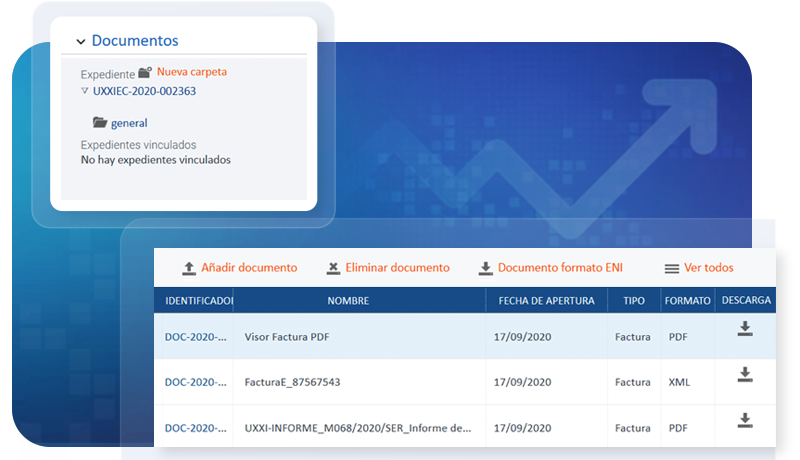This screenshot has width=800, height=460.
Task: Select the Visor Factura PDF row name
Action: [x=287, y=337]
